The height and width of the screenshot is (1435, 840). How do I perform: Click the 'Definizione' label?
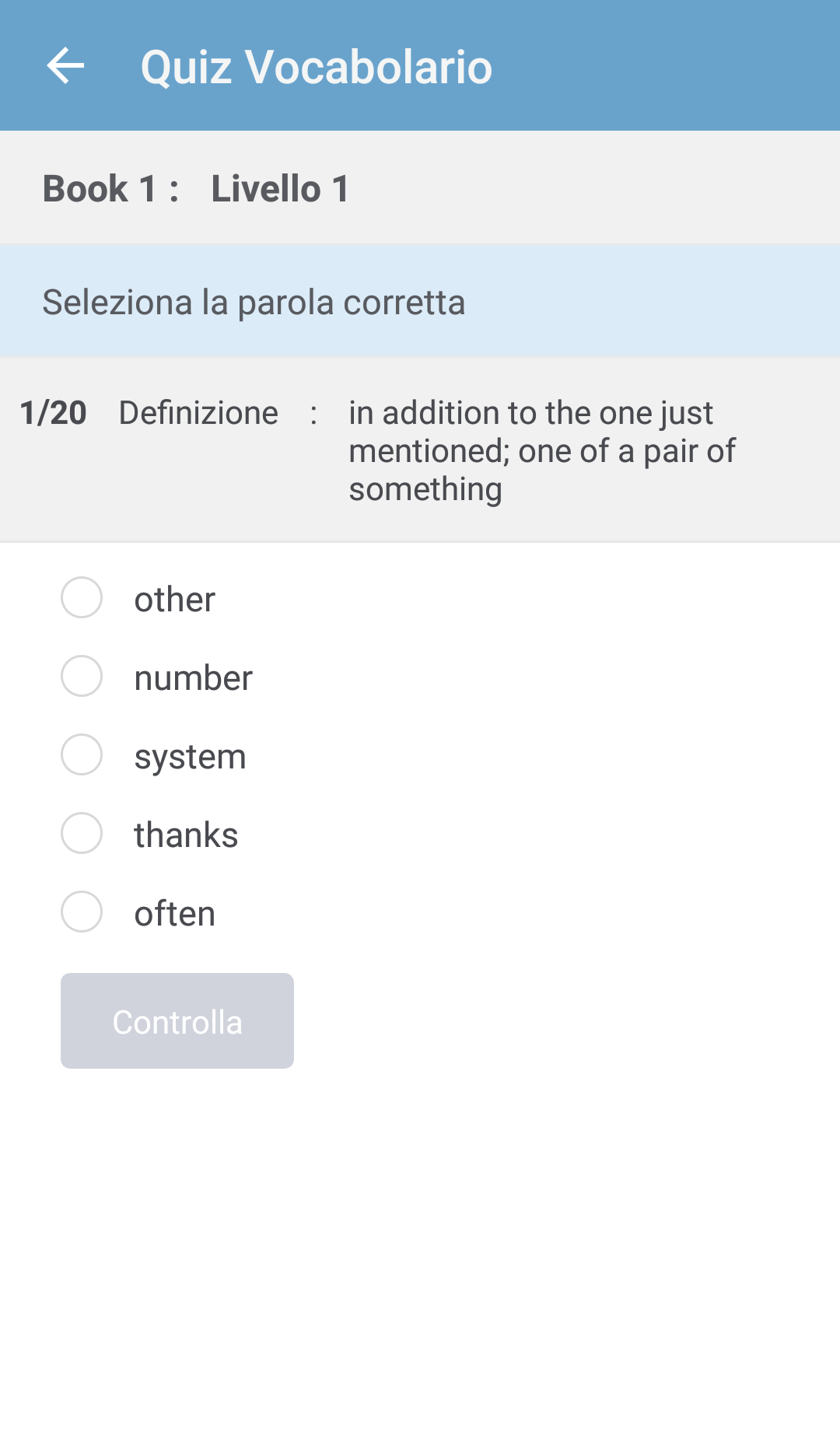(x=198, y=413)
